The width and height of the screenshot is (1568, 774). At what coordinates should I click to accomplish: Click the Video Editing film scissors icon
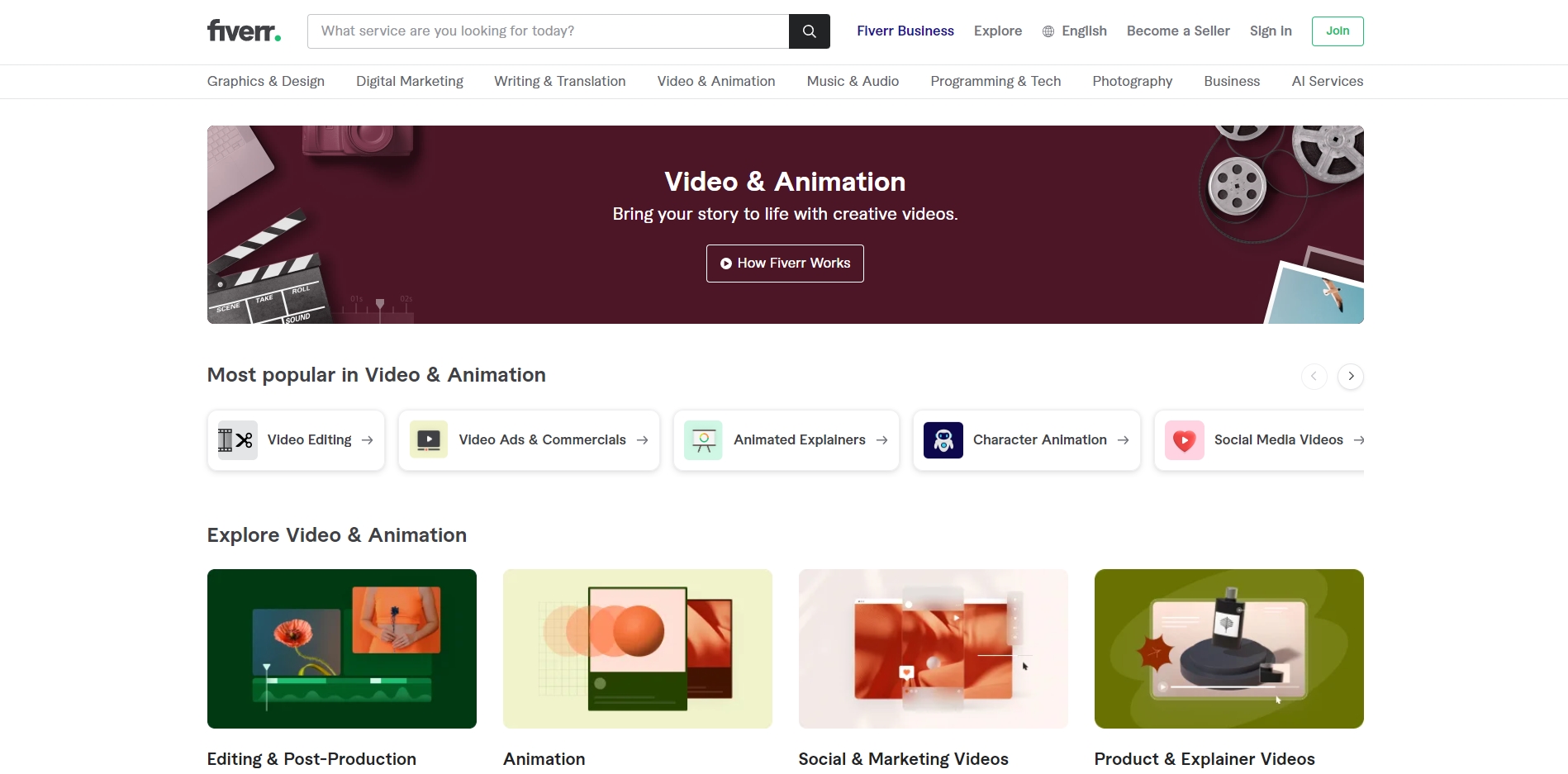[x=237, y=440]
